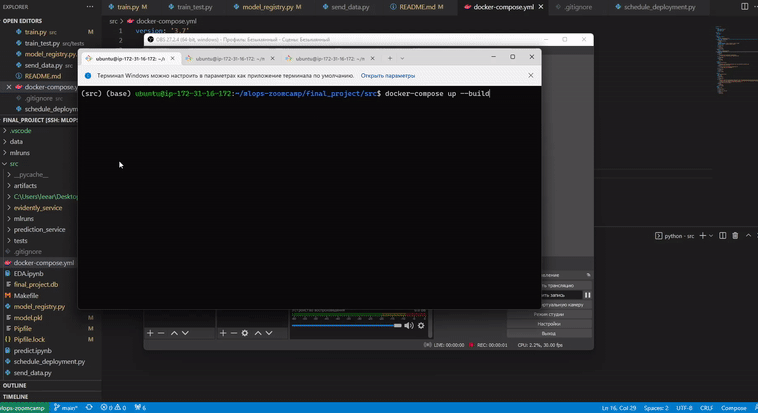Image resolution: width=758 pixels, height=413 pixels.
Task: Maximize the VS Code panel with the up chevron
Action: pos(748,236)
